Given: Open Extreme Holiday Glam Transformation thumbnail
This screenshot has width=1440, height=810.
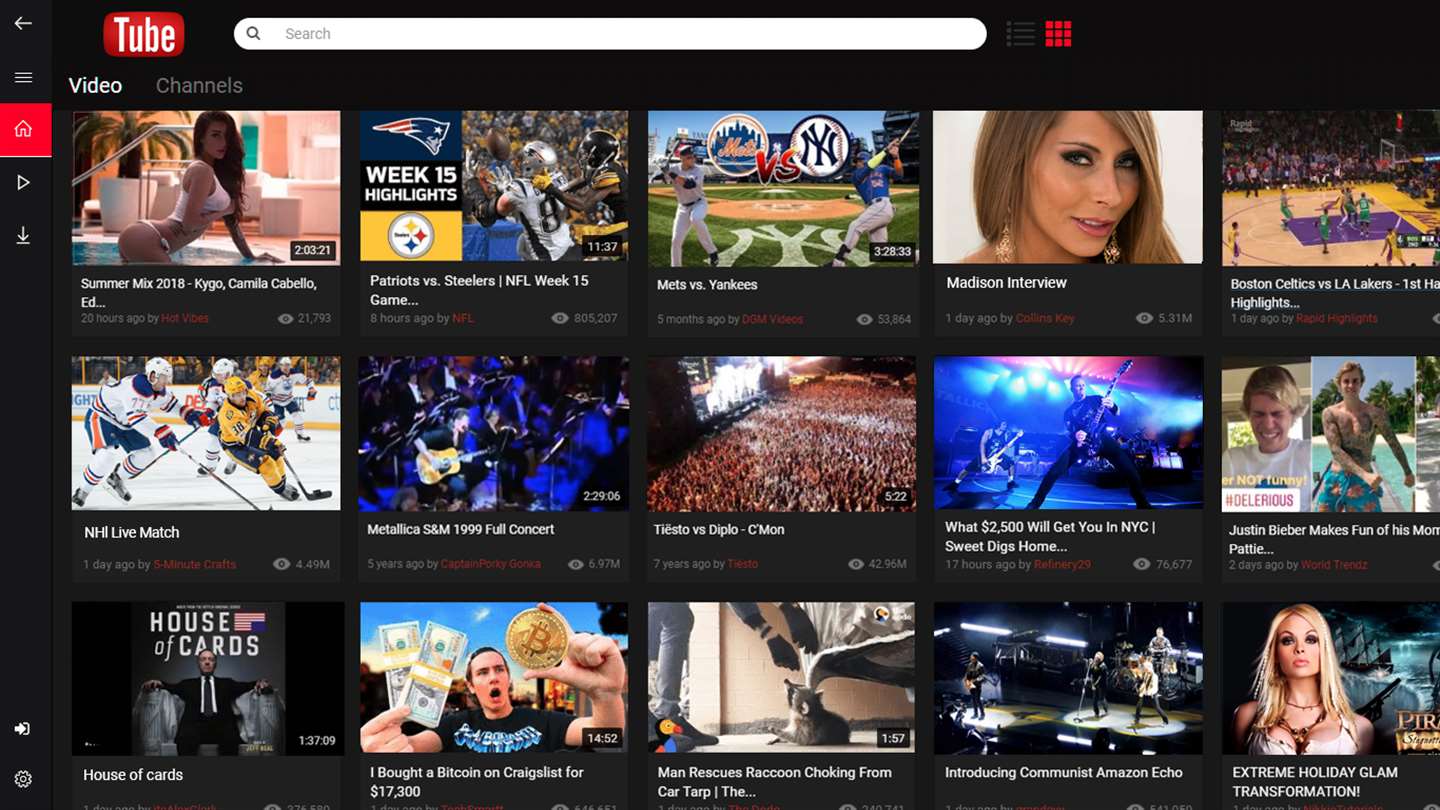Looking at the screenshot, I should [x=1331, y=678].
